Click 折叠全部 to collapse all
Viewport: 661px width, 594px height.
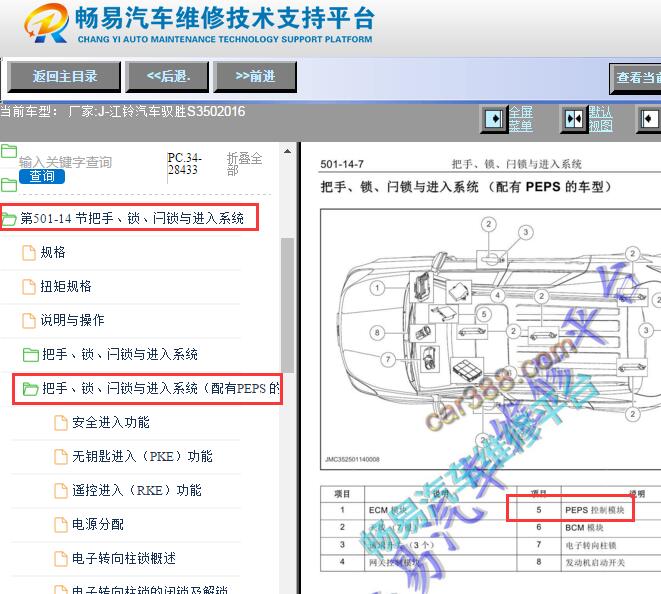244,164
